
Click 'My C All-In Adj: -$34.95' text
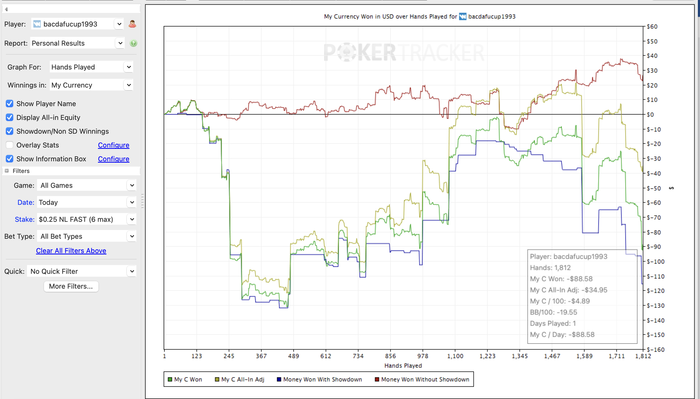[x=569, y=290]
